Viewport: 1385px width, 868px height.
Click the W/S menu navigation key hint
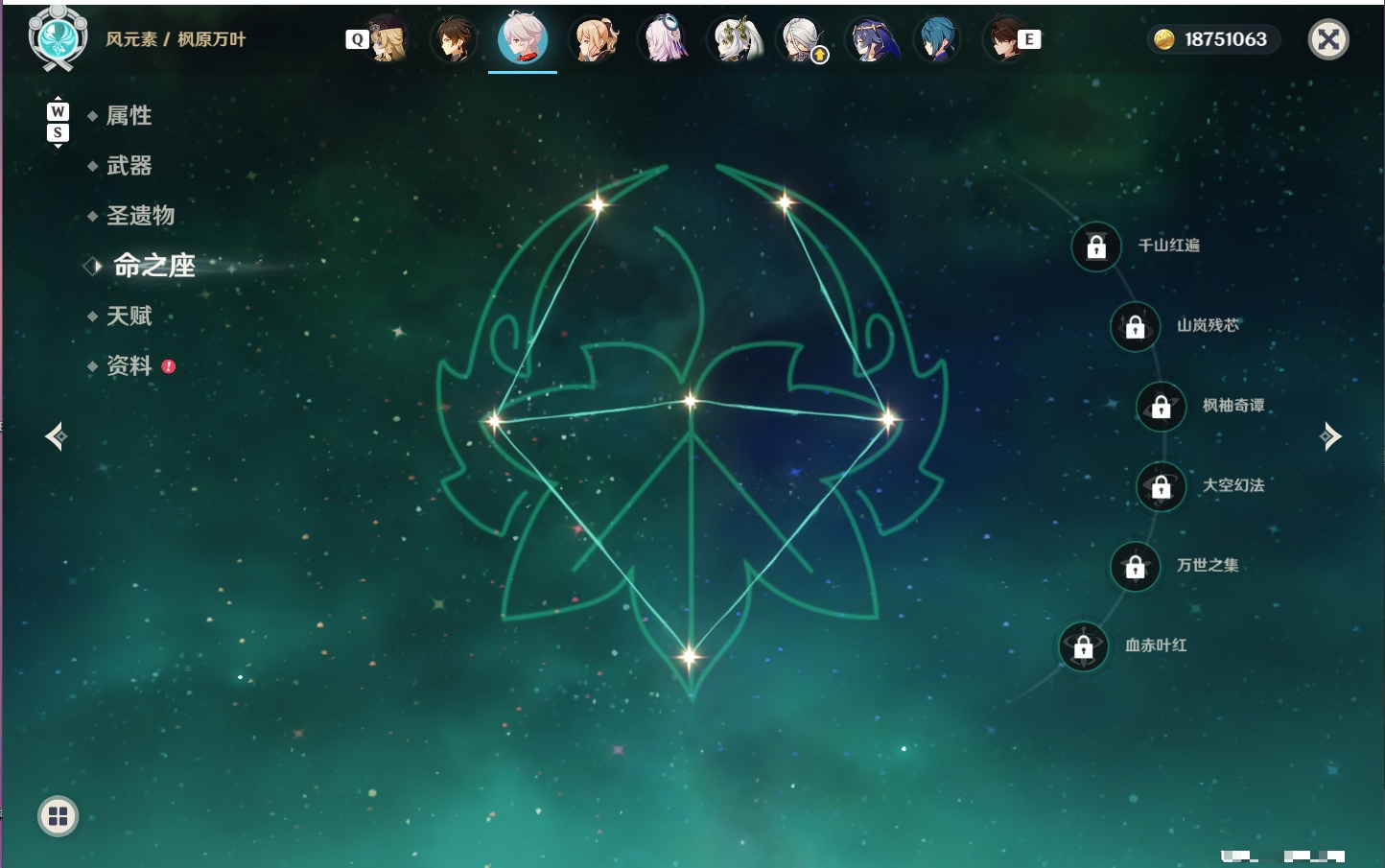[58, 122]
